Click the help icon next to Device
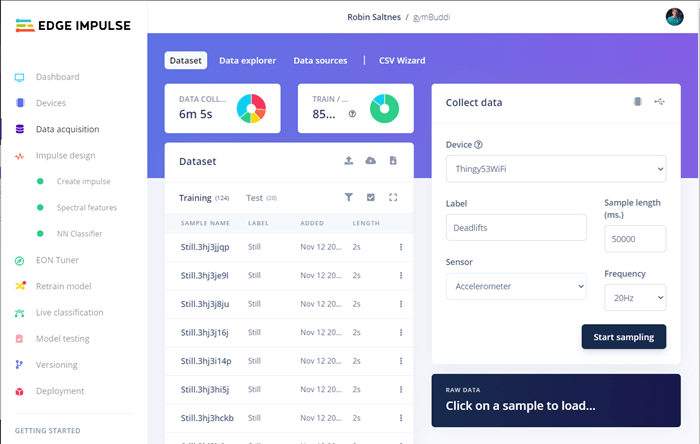Screen dimensions: 700x444 (478, 145)
